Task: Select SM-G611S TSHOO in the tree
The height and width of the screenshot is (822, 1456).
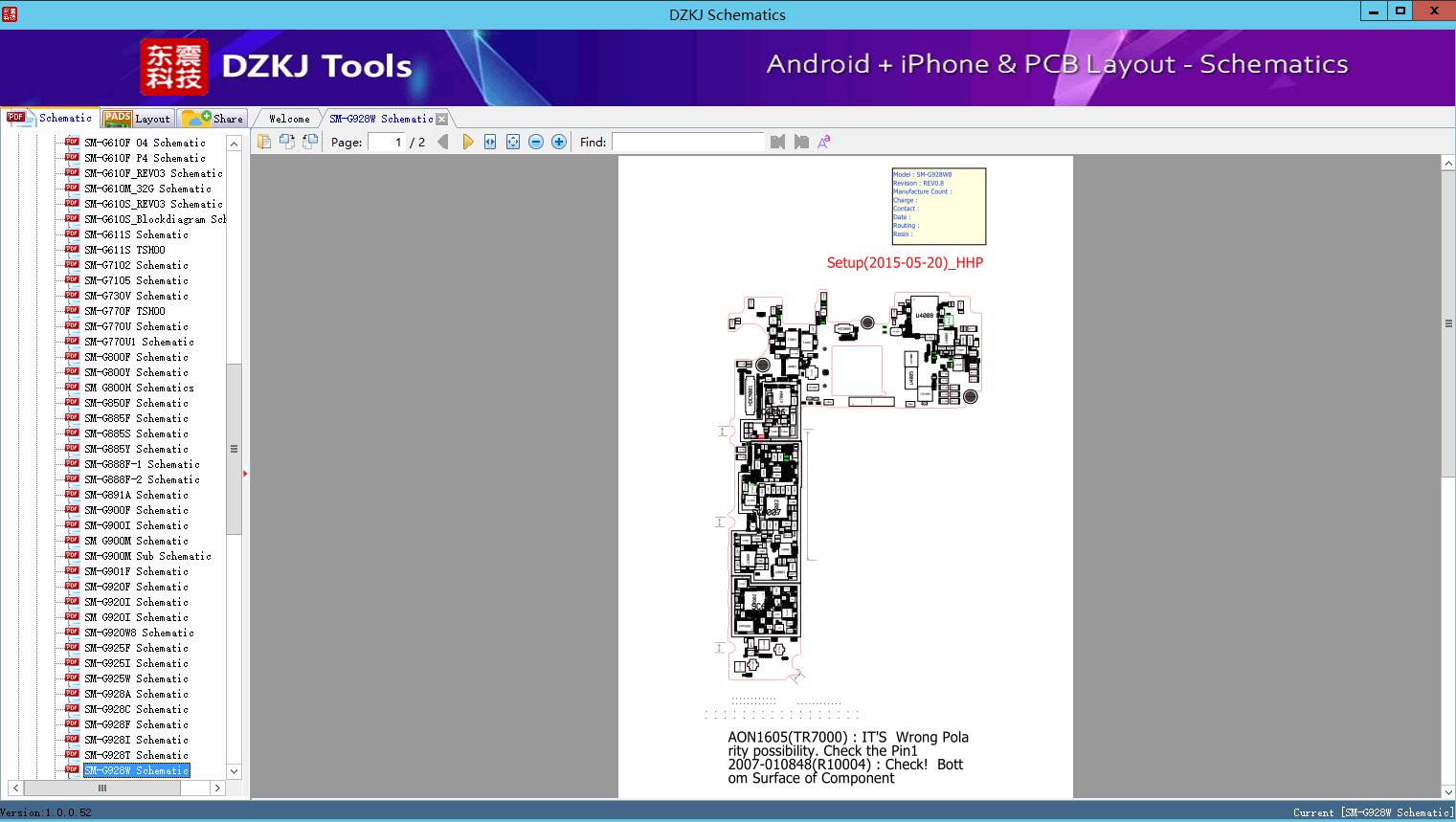Action: coord(124,250)
